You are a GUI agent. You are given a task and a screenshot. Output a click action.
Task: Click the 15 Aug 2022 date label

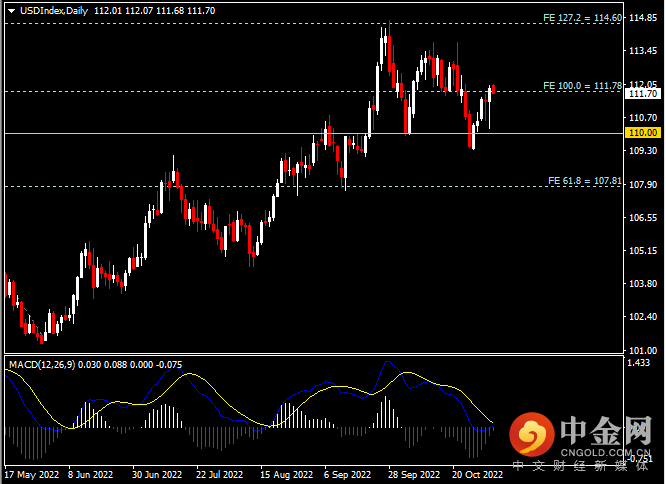[286, 475]
